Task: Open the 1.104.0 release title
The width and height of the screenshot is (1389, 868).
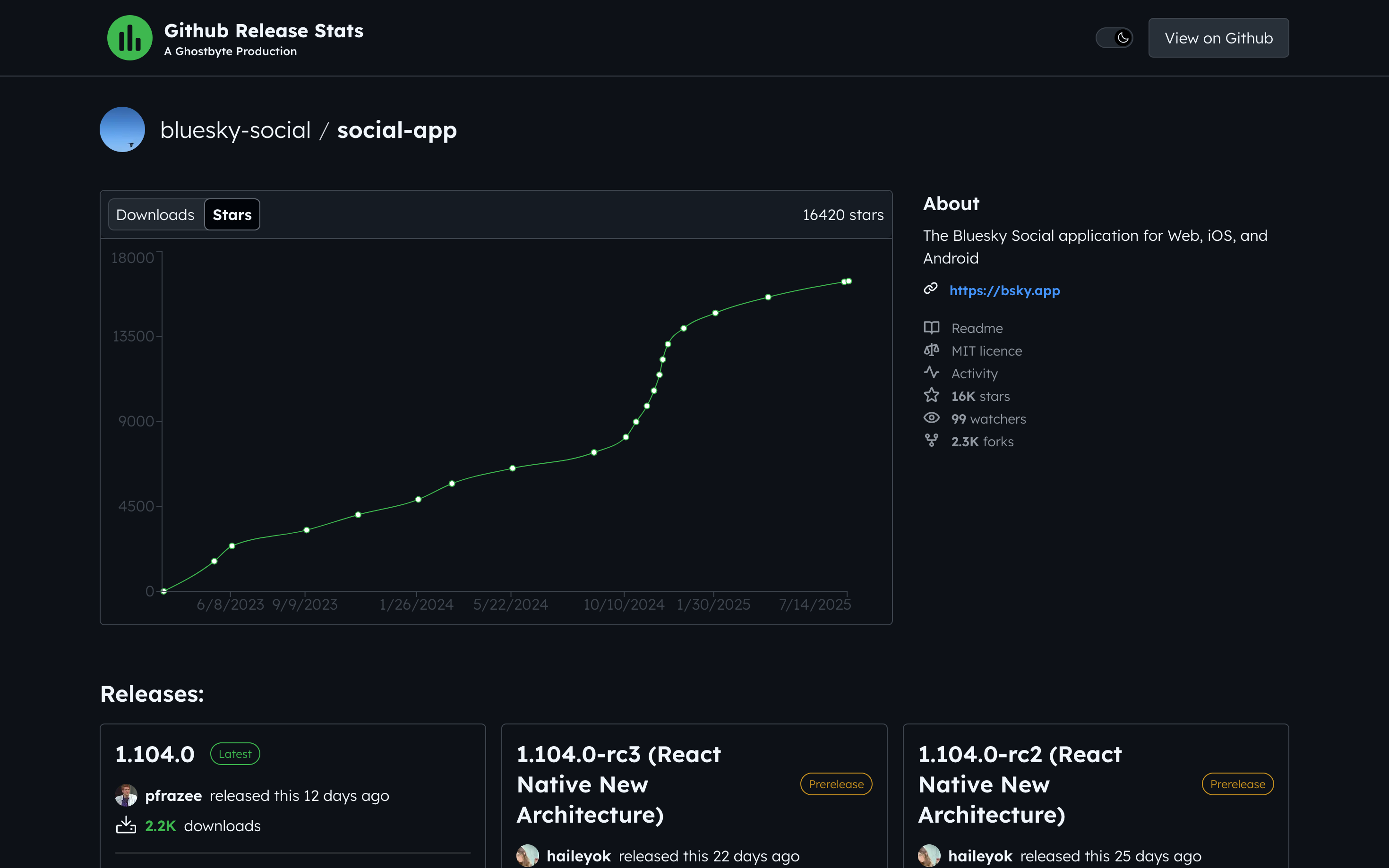Action: (x=155, y=754)
